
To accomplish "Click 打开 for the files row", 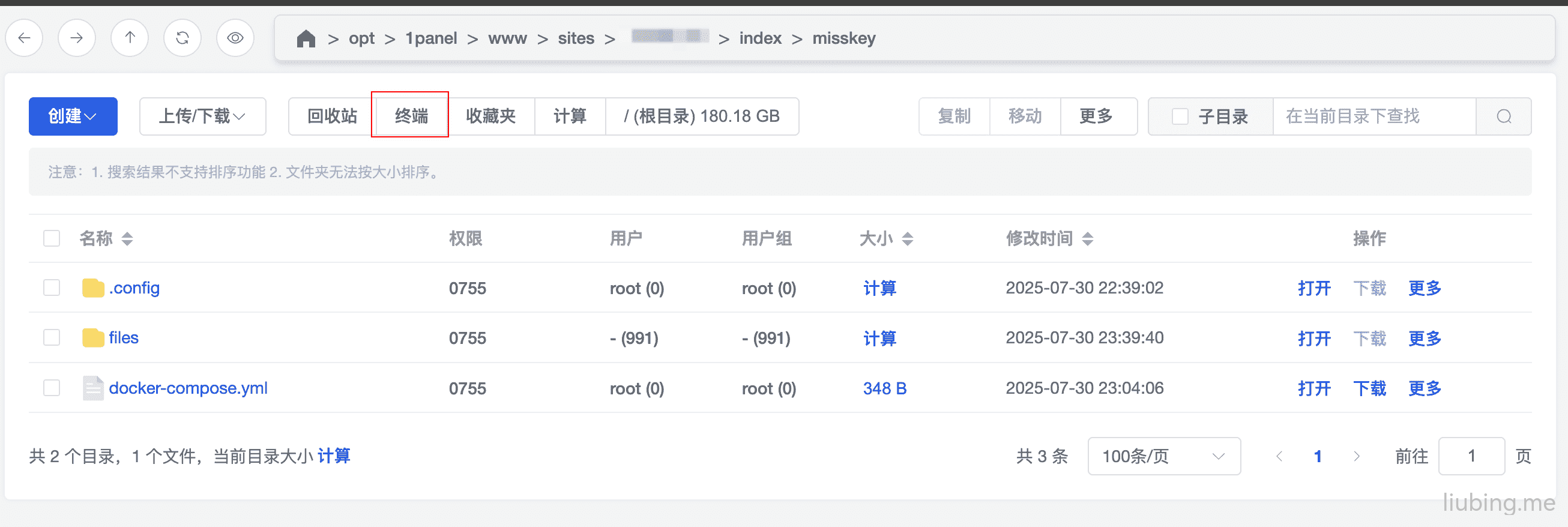I will click(x=1314, y=338).
